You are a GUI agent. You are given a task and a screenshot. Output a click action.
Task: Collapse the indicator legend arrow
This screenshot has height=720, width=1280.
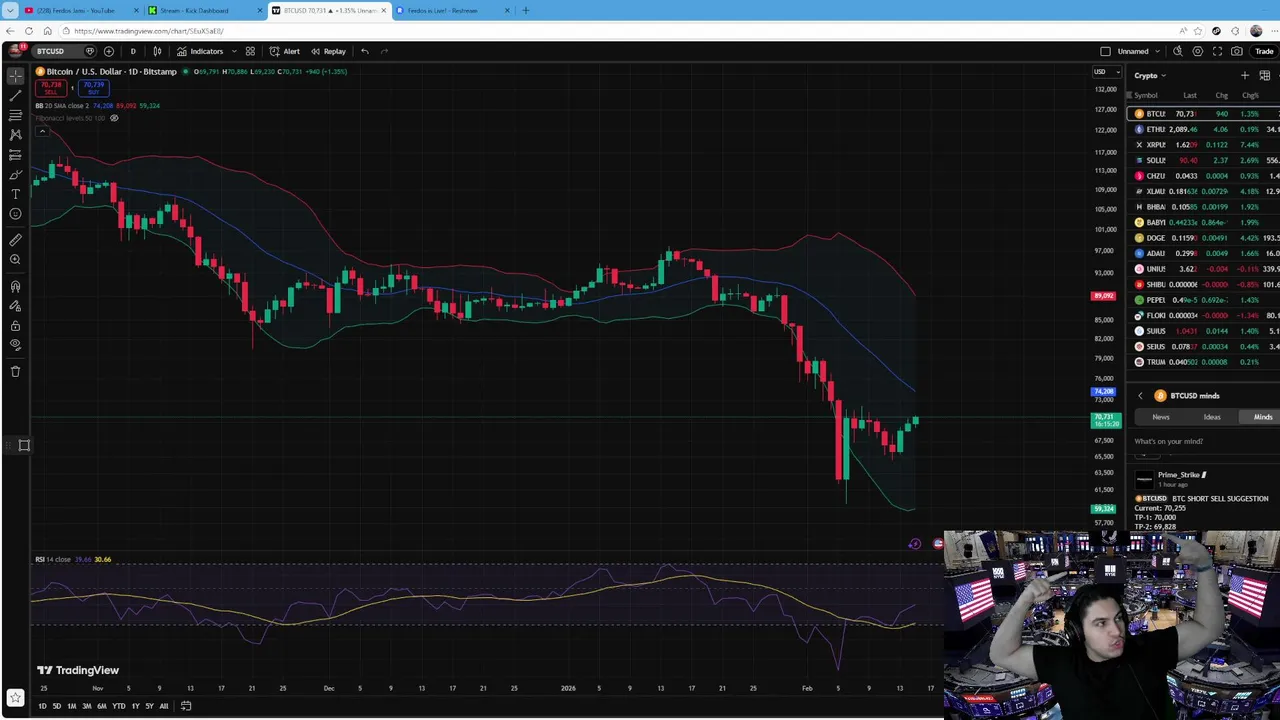click(42, 131)
